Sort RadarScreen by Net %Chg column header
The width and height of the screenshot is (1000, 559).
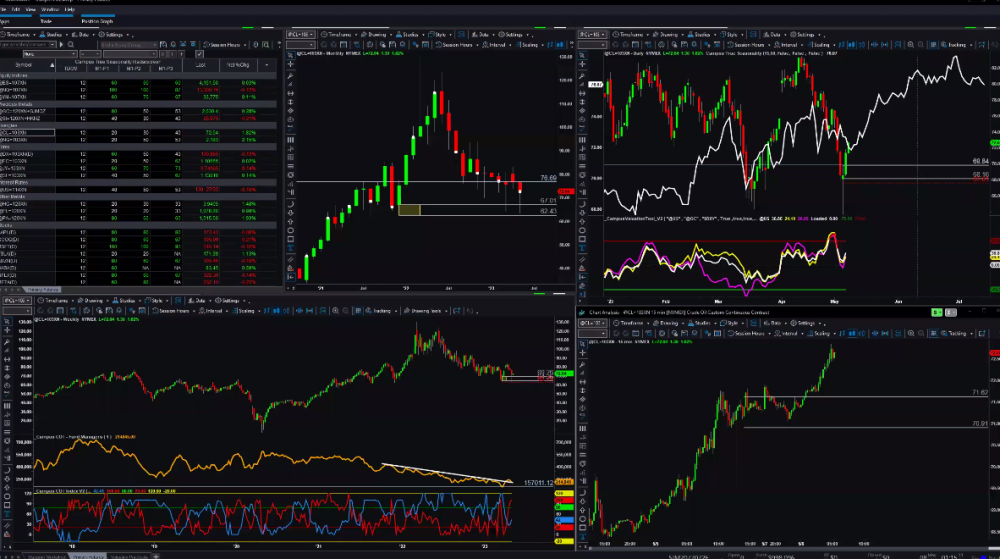click(238, 65)
